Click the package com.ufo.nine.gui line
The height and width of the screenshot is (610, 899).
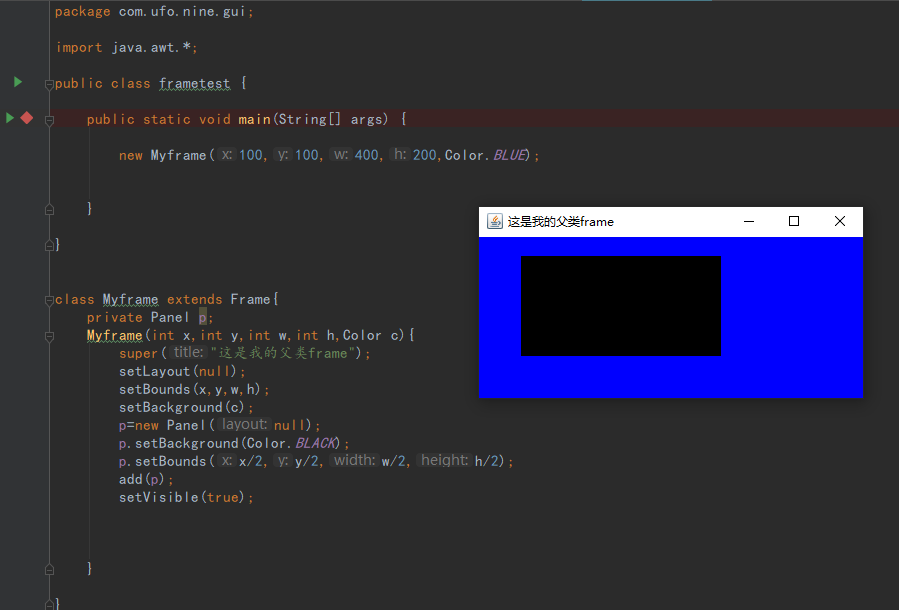tap(154, 12)
